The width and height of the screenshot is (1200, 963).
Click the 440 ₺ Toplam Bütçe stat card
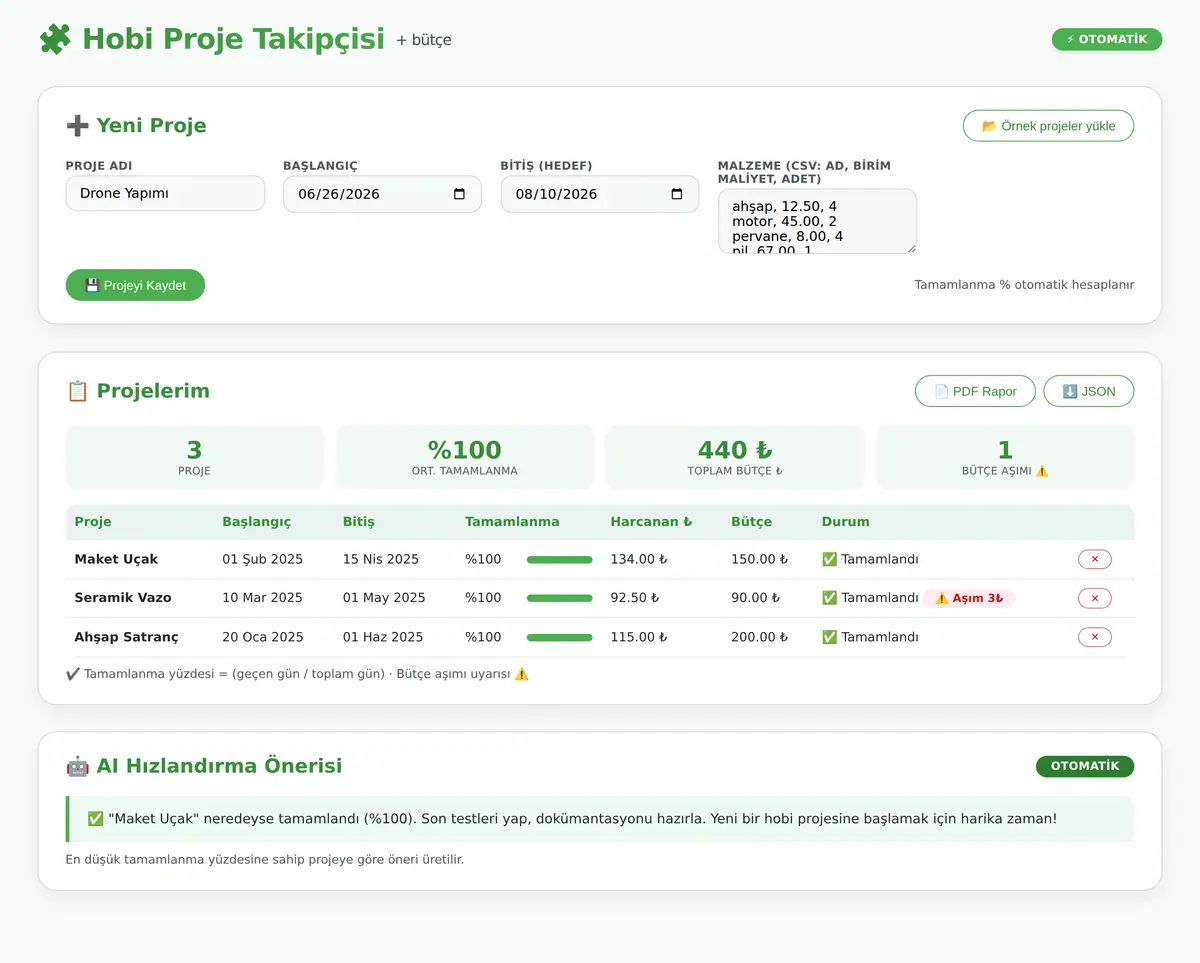click(x=735, y=457)
